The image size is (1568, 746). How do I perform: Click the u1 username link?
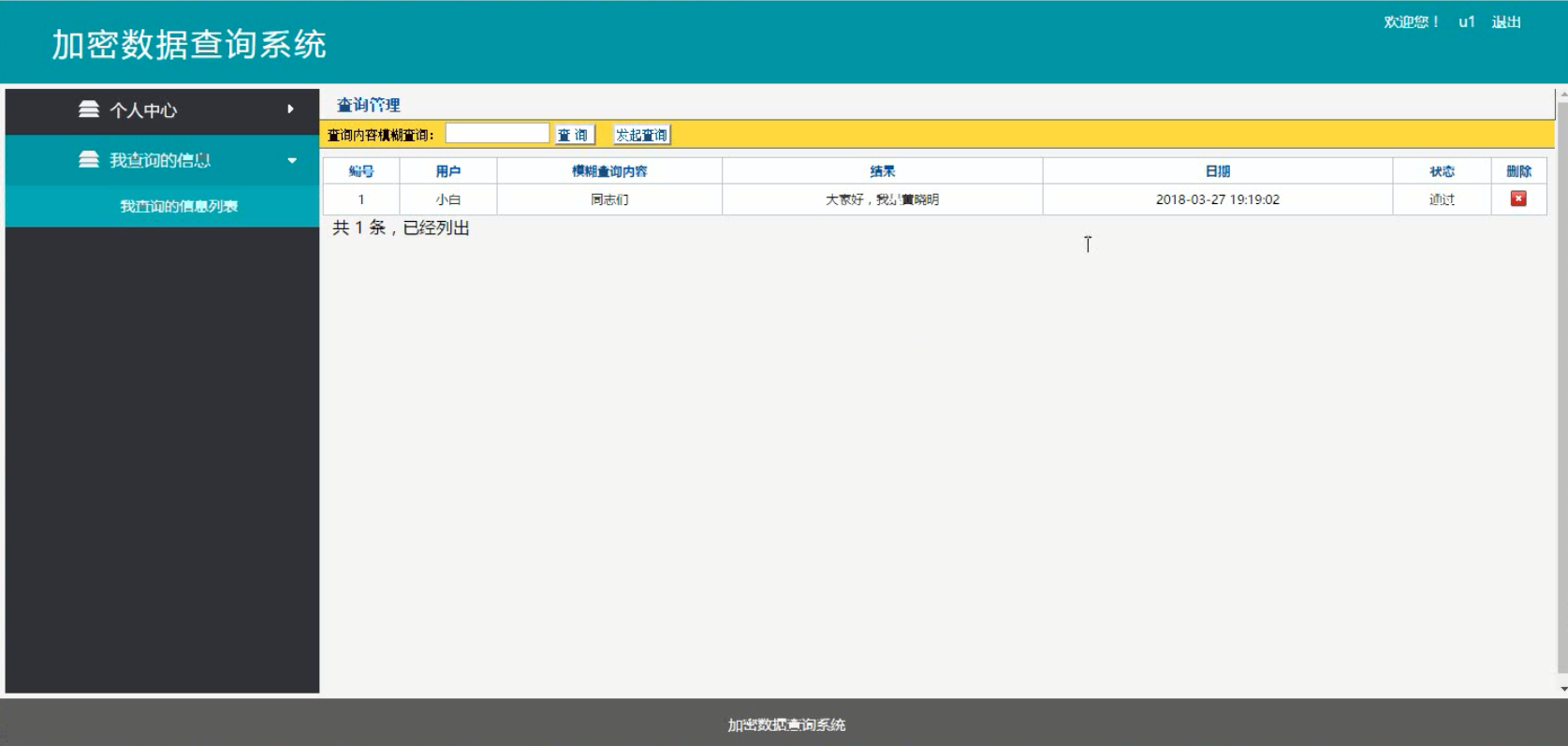tap(1467, 22)
